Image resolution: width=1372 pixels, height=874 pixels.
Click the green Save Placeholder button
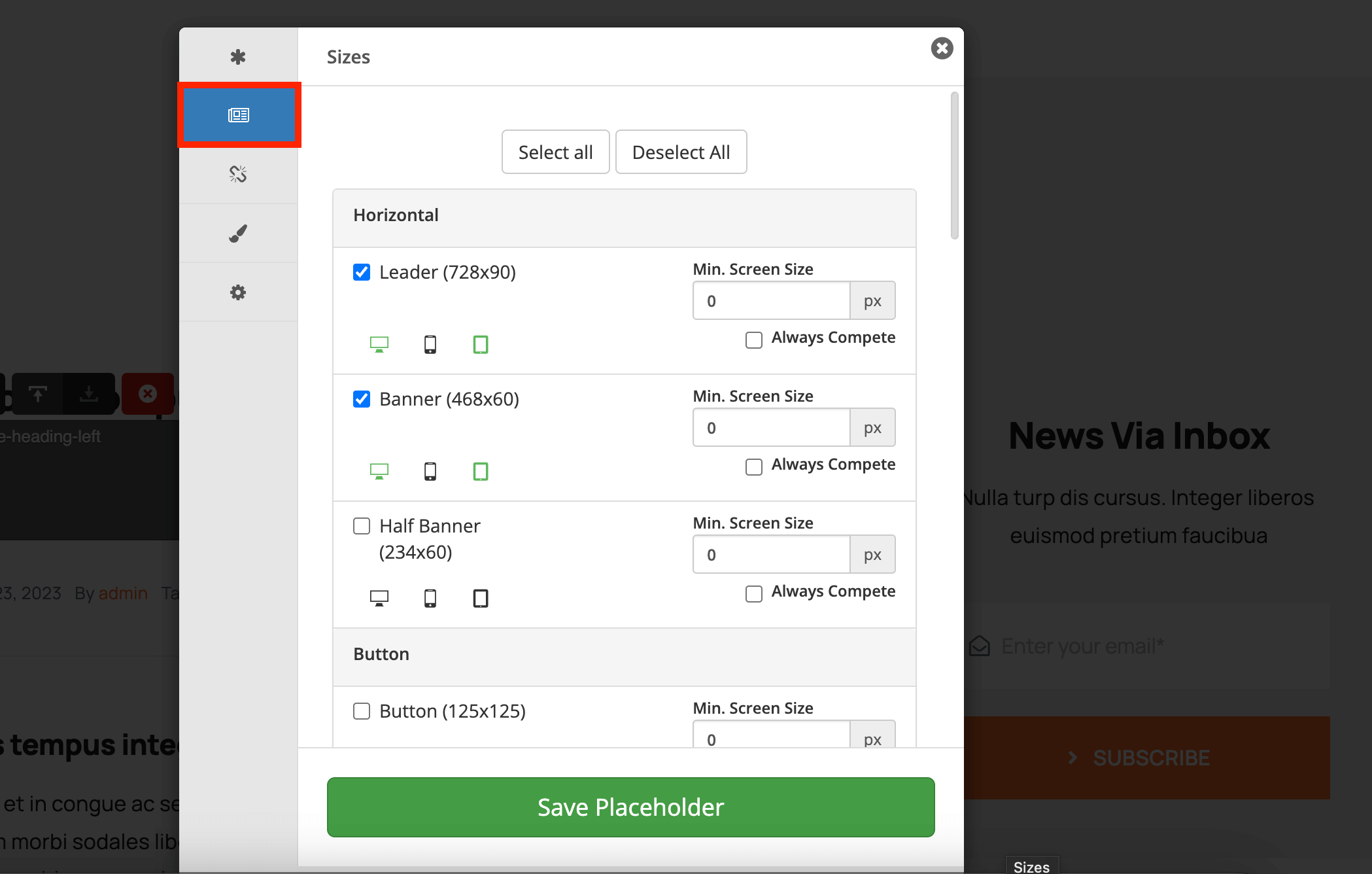point(631,807)
